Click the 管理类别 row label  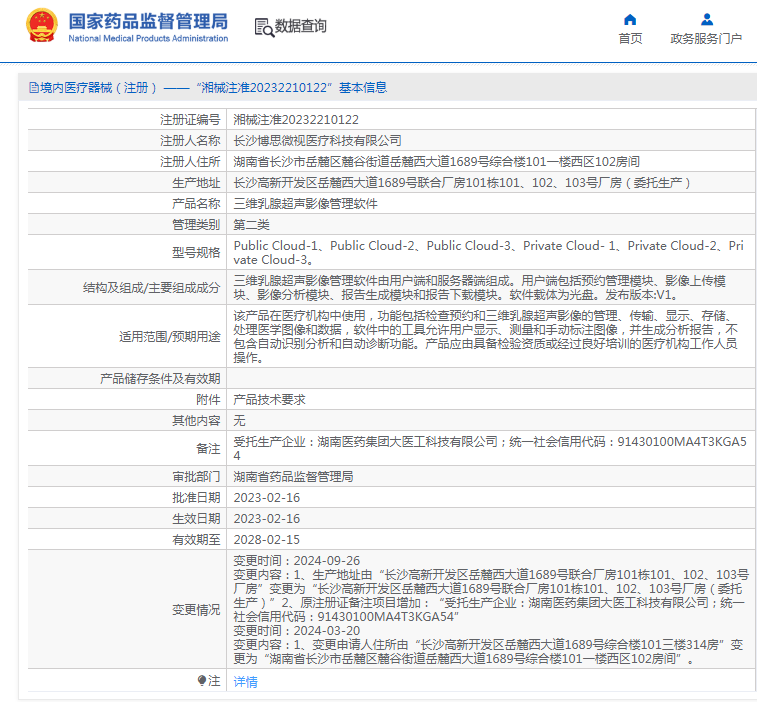[196, 225]
